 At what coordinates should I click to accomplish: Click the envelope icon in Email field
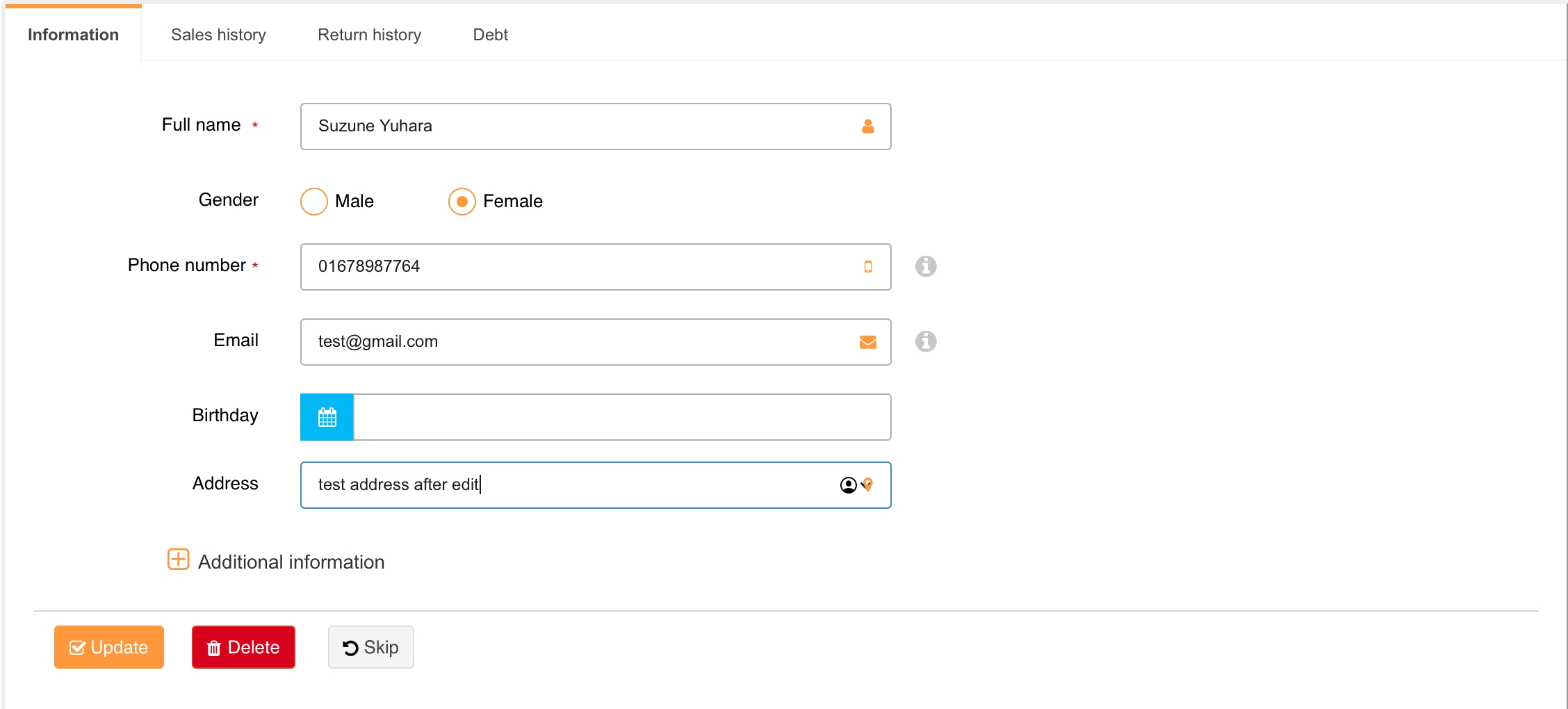coord(867,342)
